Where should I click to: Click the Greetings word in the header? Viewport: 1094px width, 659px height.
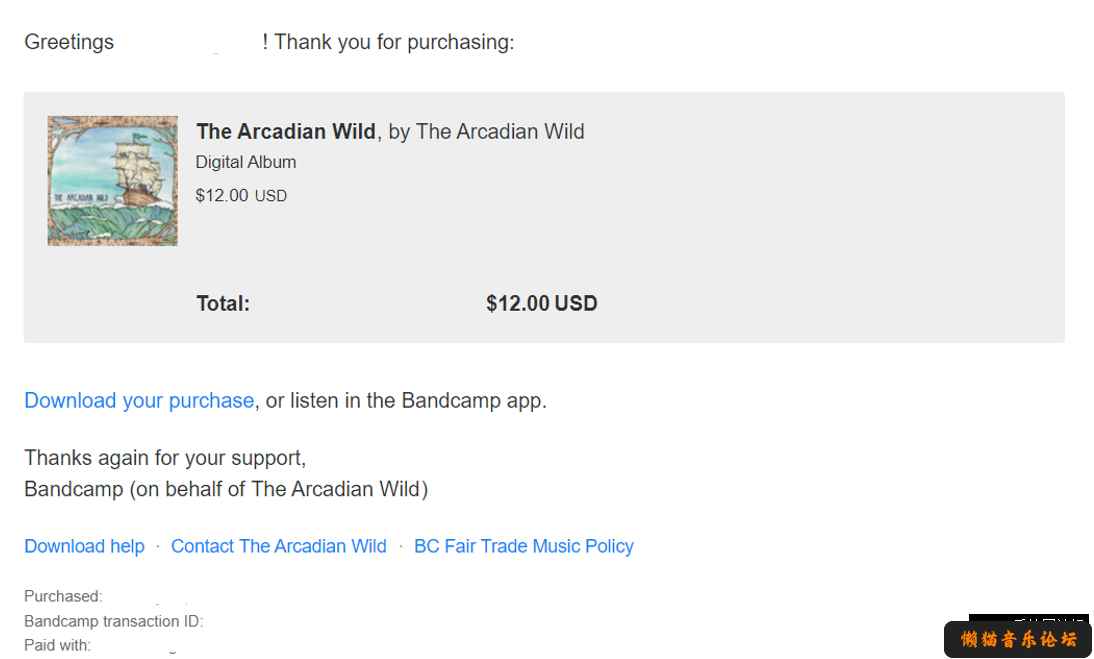click(x=69, y=42)
